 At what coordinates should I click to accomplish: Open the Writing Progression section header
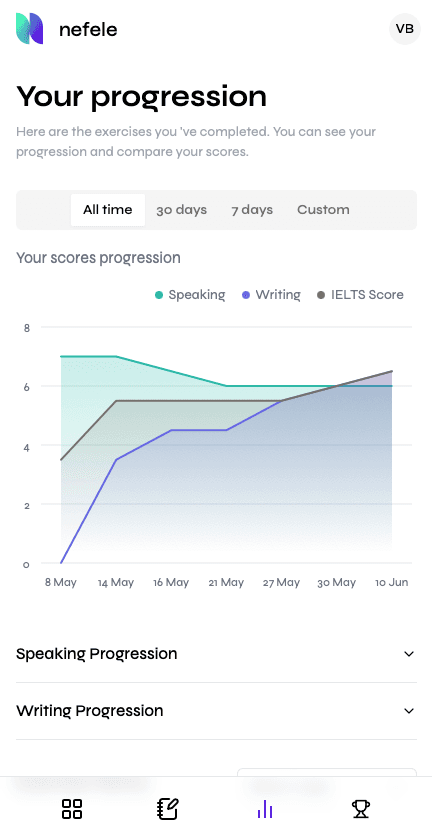(216, 711)
